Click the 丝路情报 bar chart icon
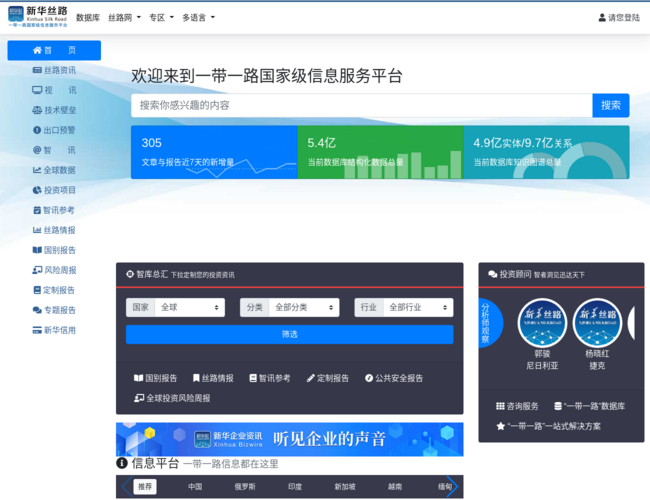The height and width of the screenshot is (500, 650). (37, 230)
